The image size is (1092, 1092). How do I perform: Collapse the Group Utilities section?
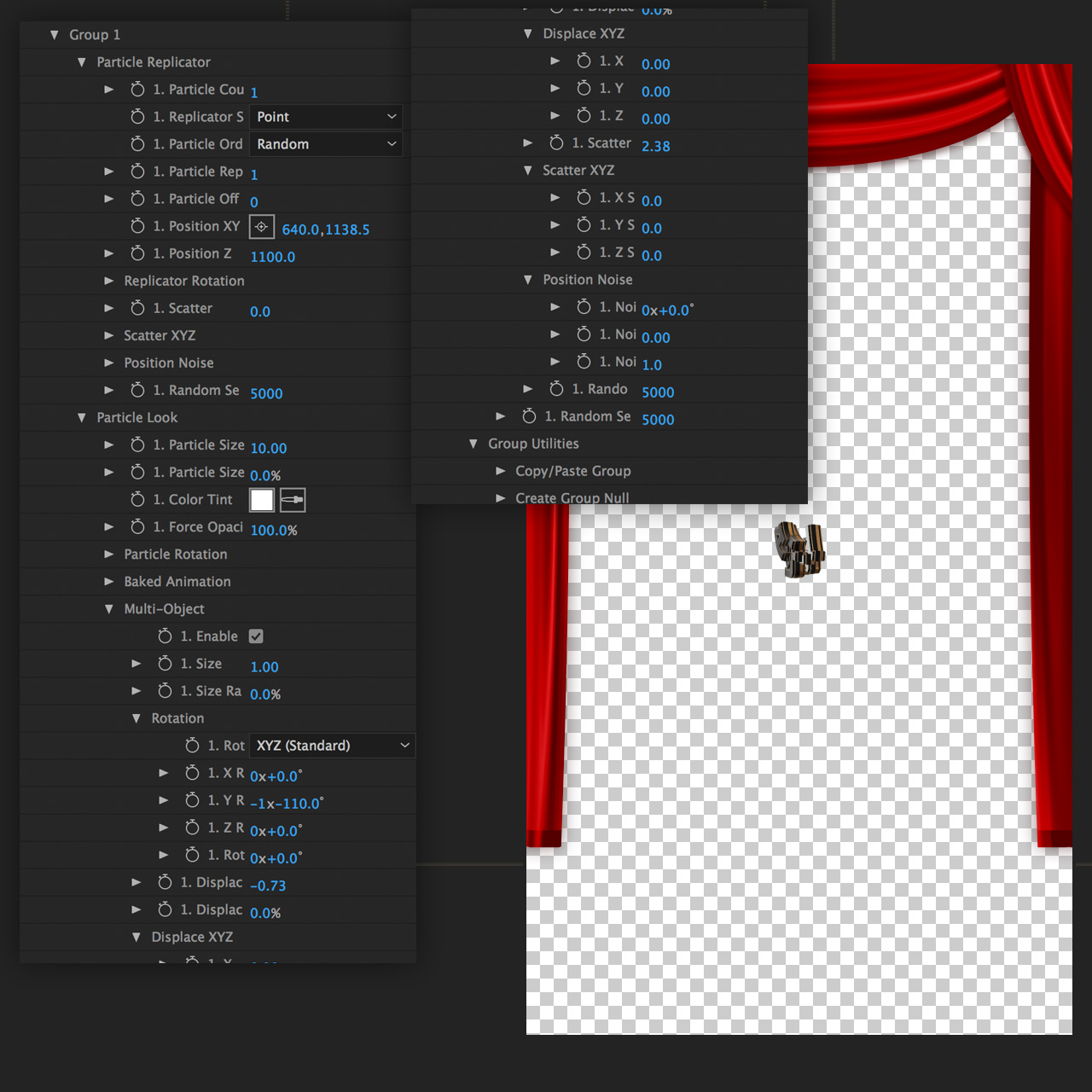[473, 444]
